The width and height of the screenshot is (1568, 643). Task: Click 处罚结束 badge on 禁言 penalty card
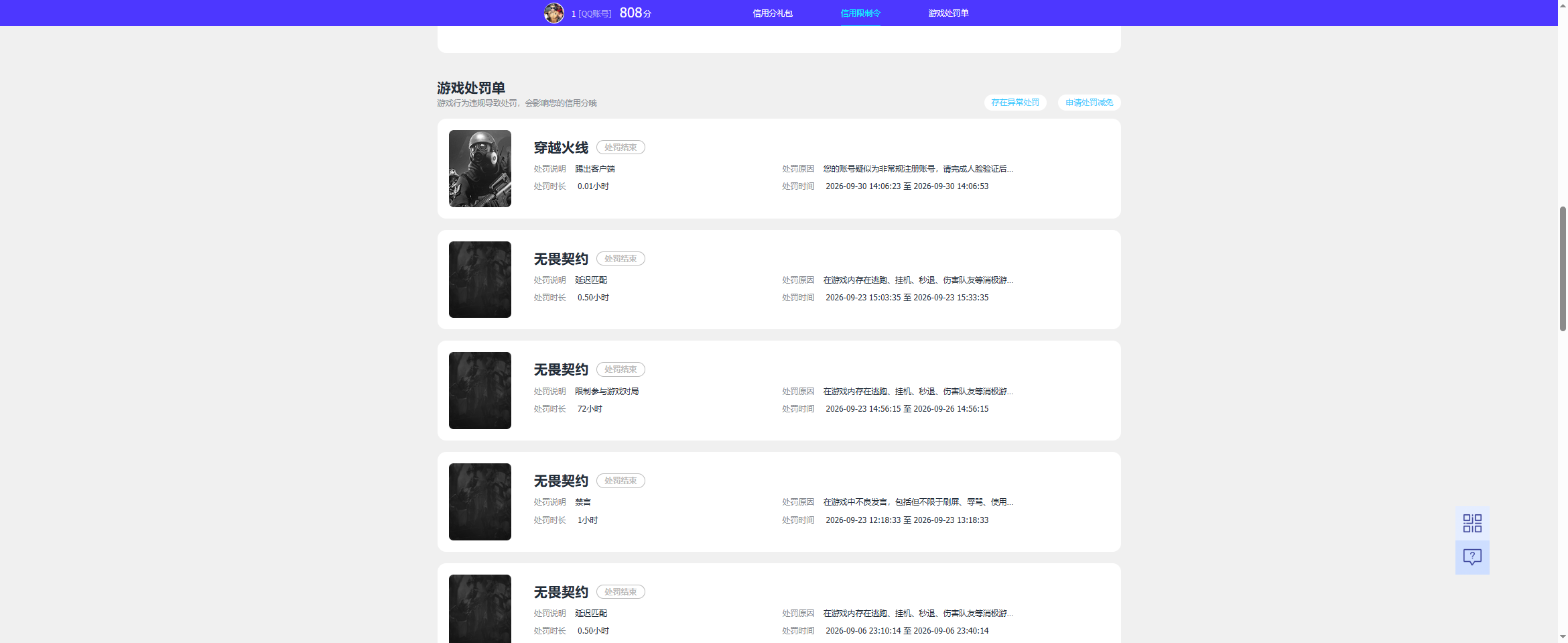620,481
